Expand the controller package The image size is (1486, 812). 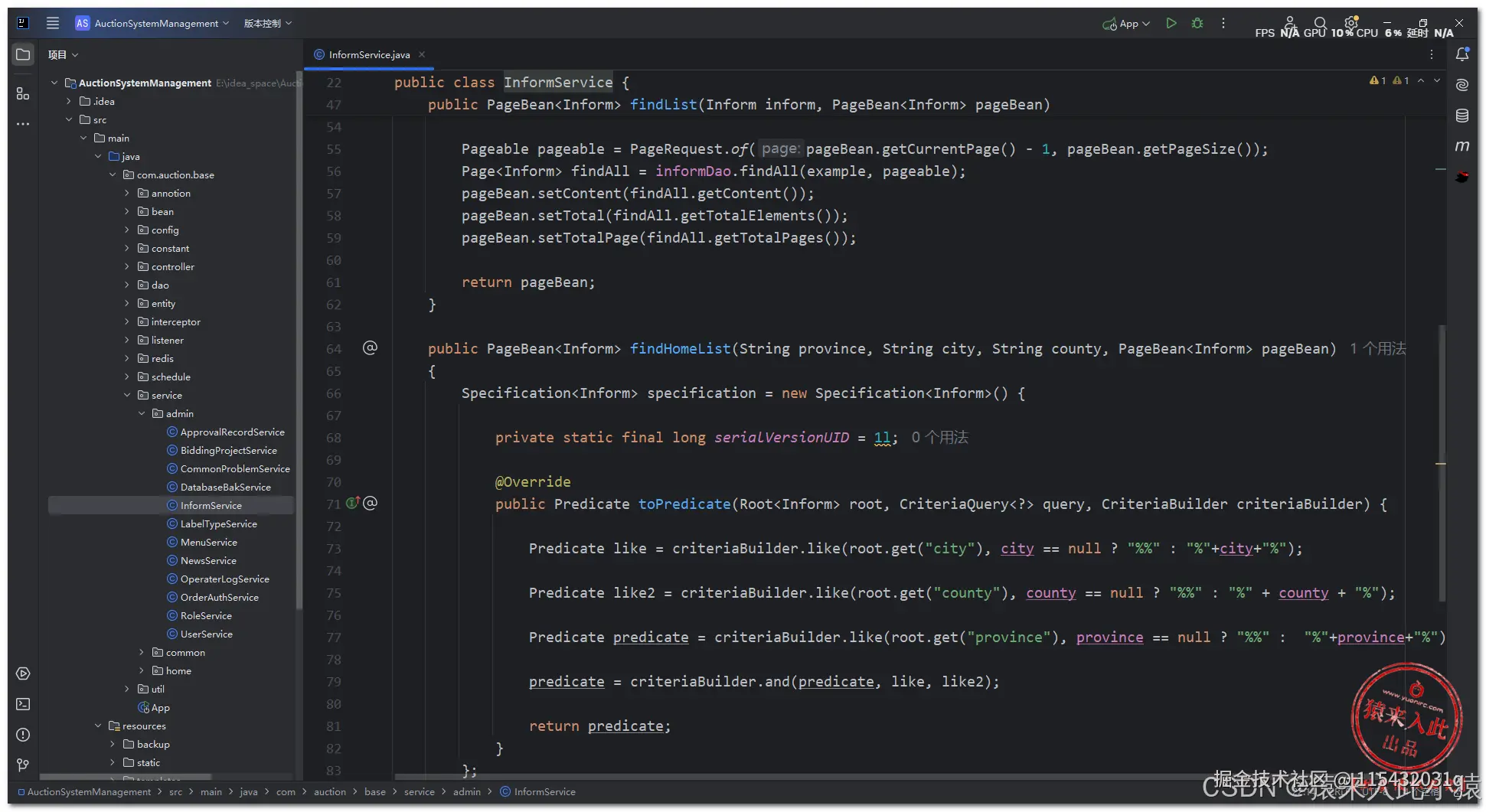pos(127,266)
